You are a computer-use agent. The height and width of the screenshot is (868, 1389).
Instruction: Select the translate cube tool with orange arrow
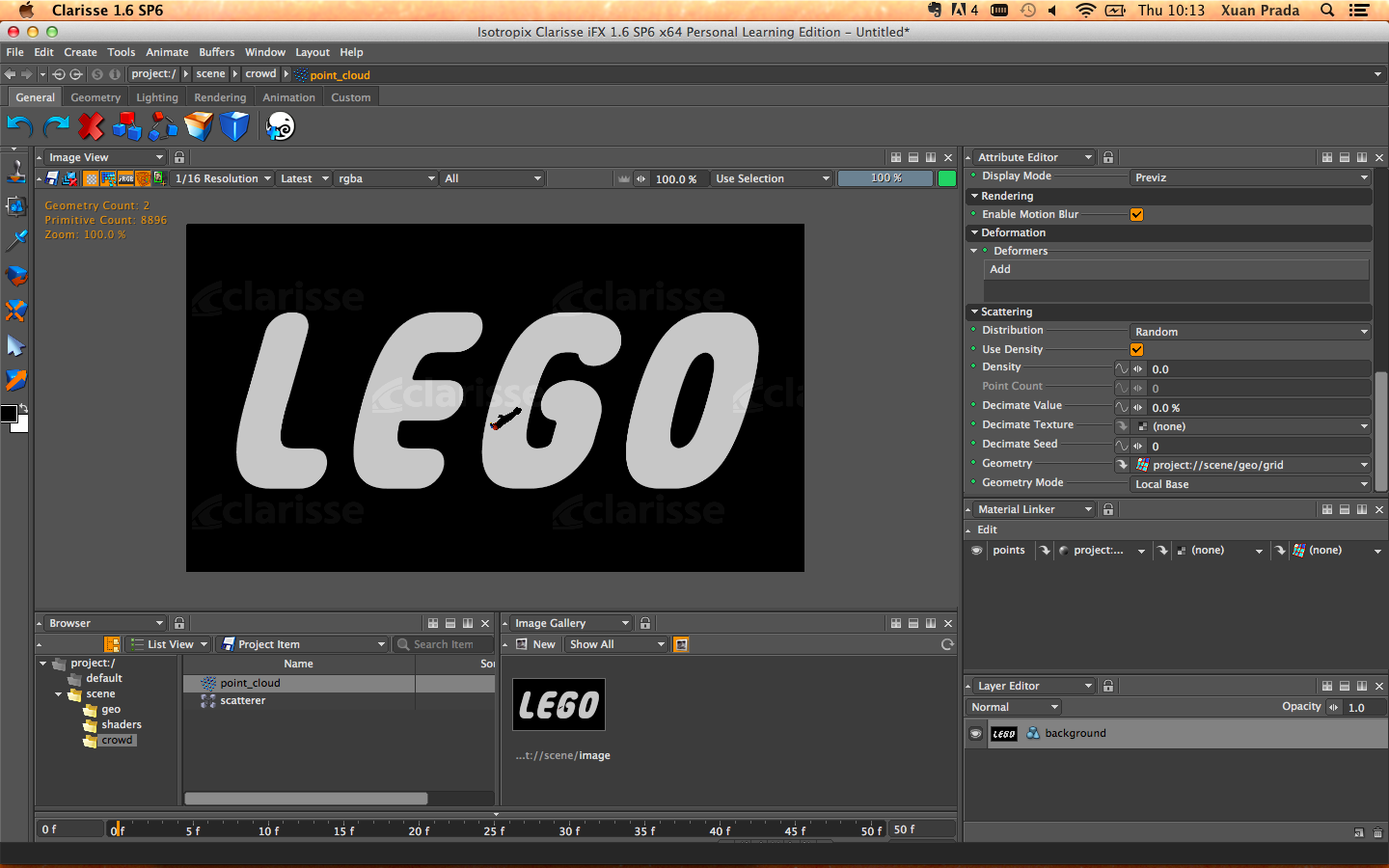pyautogui.click(x=16, y=380)
